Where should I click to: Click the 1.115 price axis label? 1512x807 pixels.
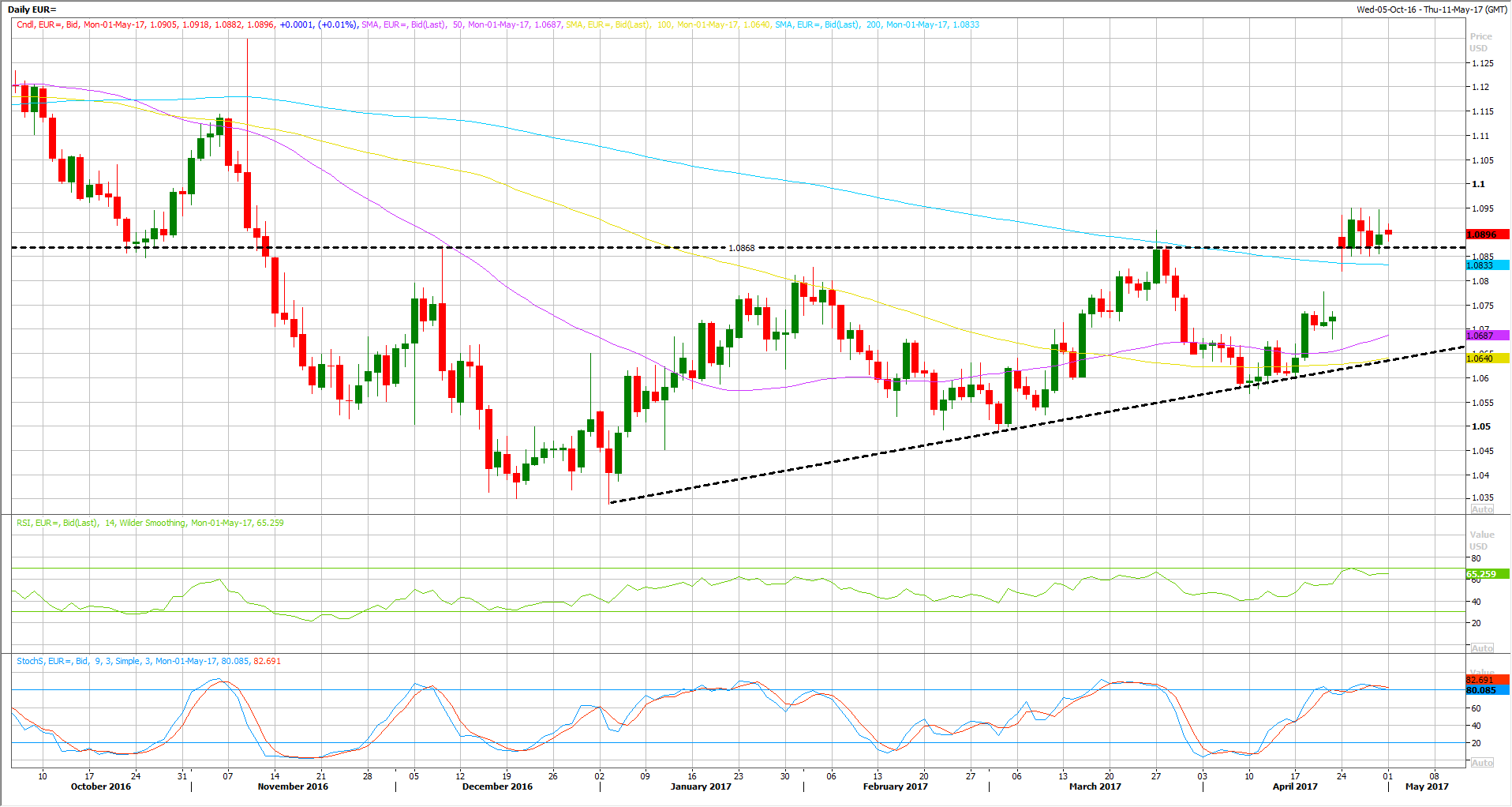point(1482,111)
